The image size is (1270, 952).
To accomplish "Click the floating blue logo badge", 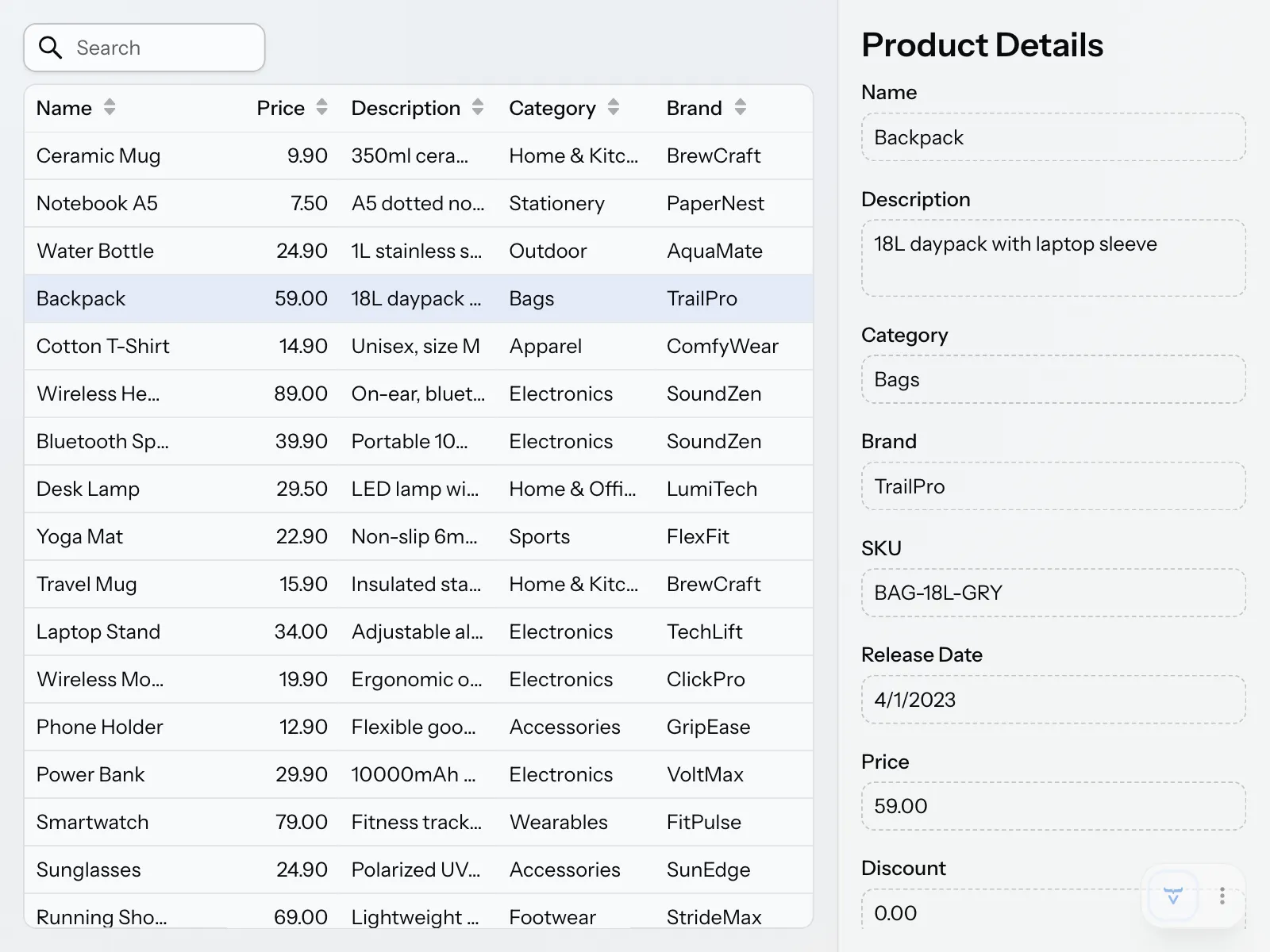I will coord(1173,896).
